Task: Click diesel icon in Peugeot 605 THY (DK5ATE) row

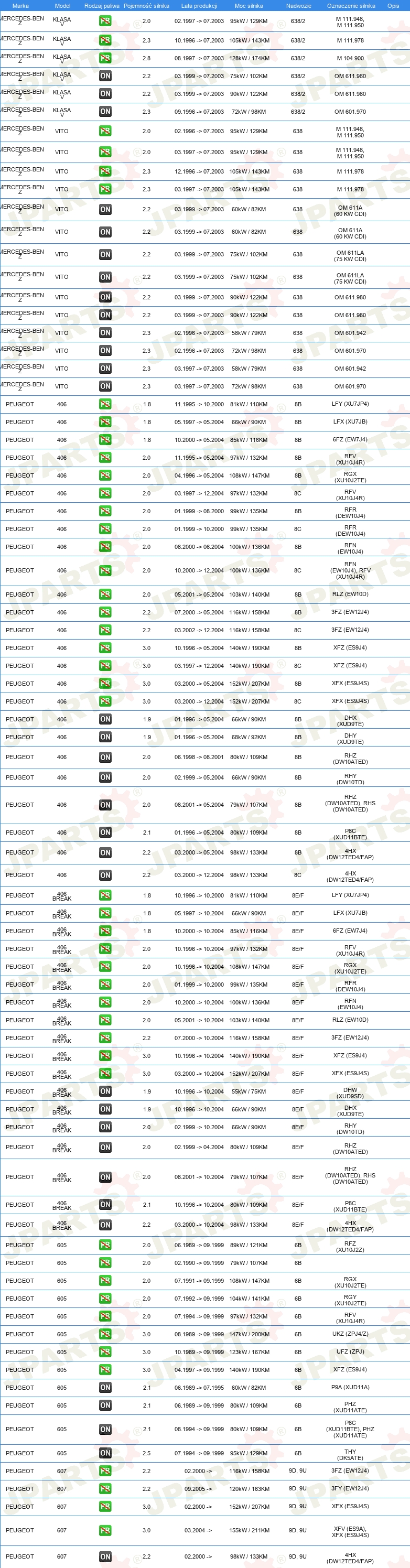Action: (x=105, y=1454)
